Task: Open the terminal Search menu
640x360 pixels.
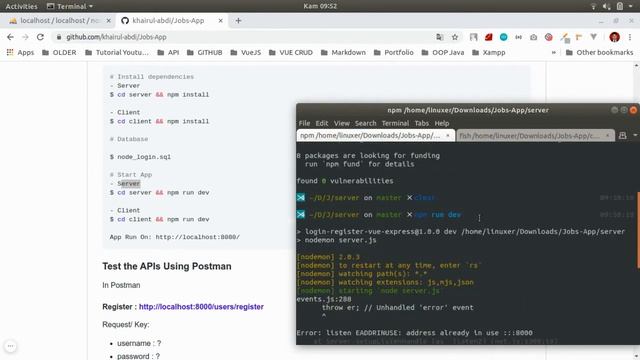Action: 365,123
